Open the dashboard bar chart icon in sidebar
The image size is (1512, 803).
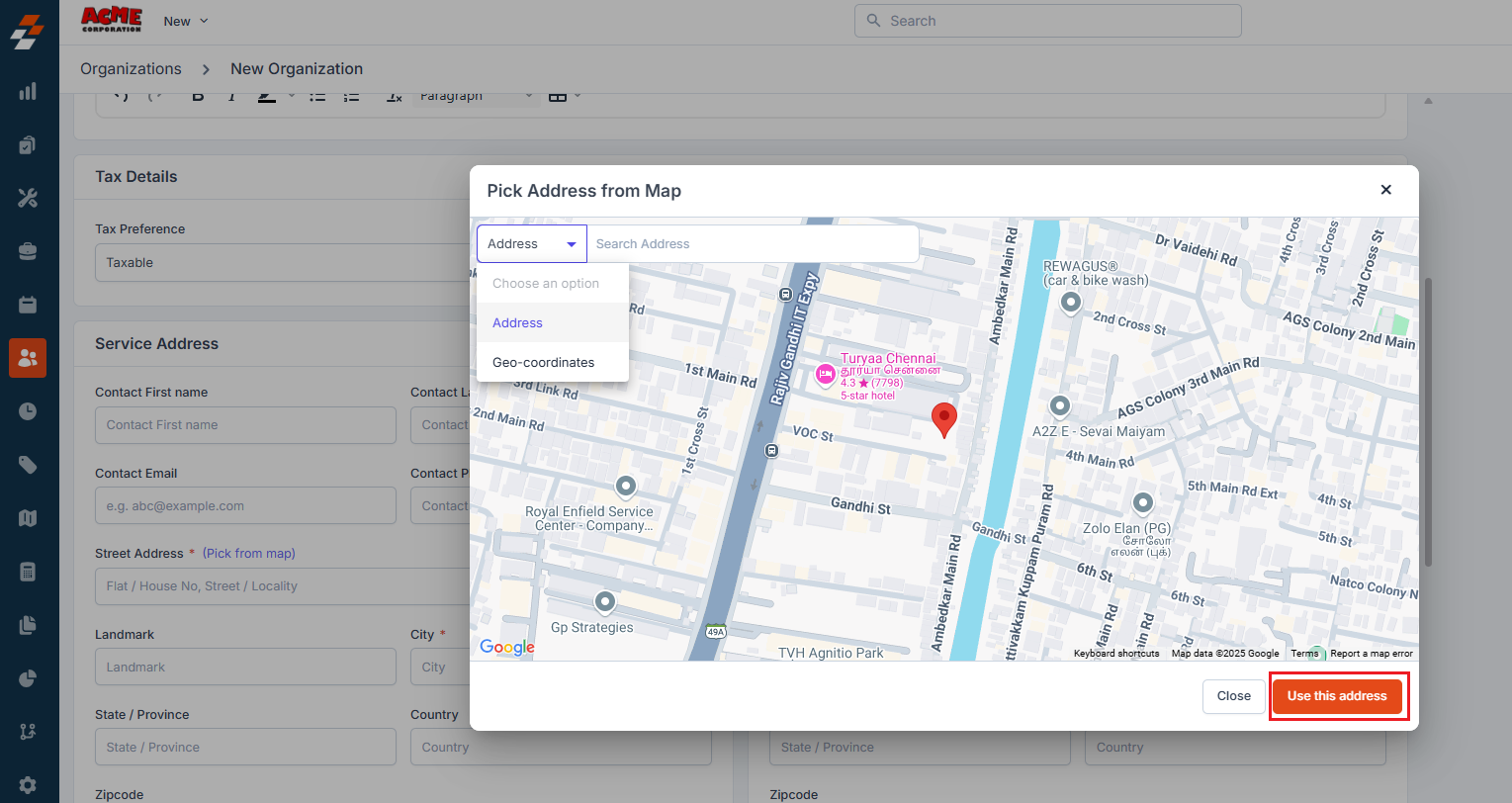[x=28, y=92]
